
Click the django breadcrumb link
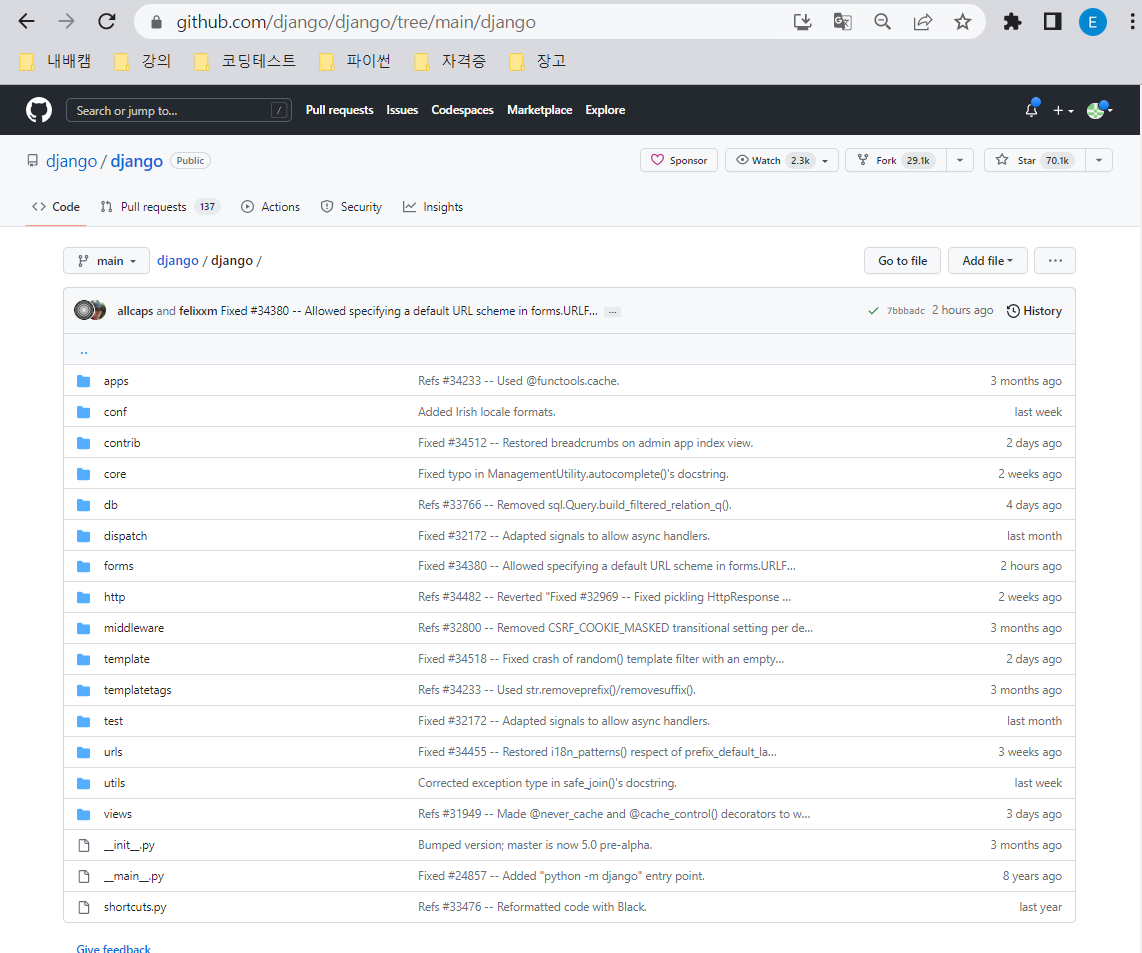(x=178, y=261)
